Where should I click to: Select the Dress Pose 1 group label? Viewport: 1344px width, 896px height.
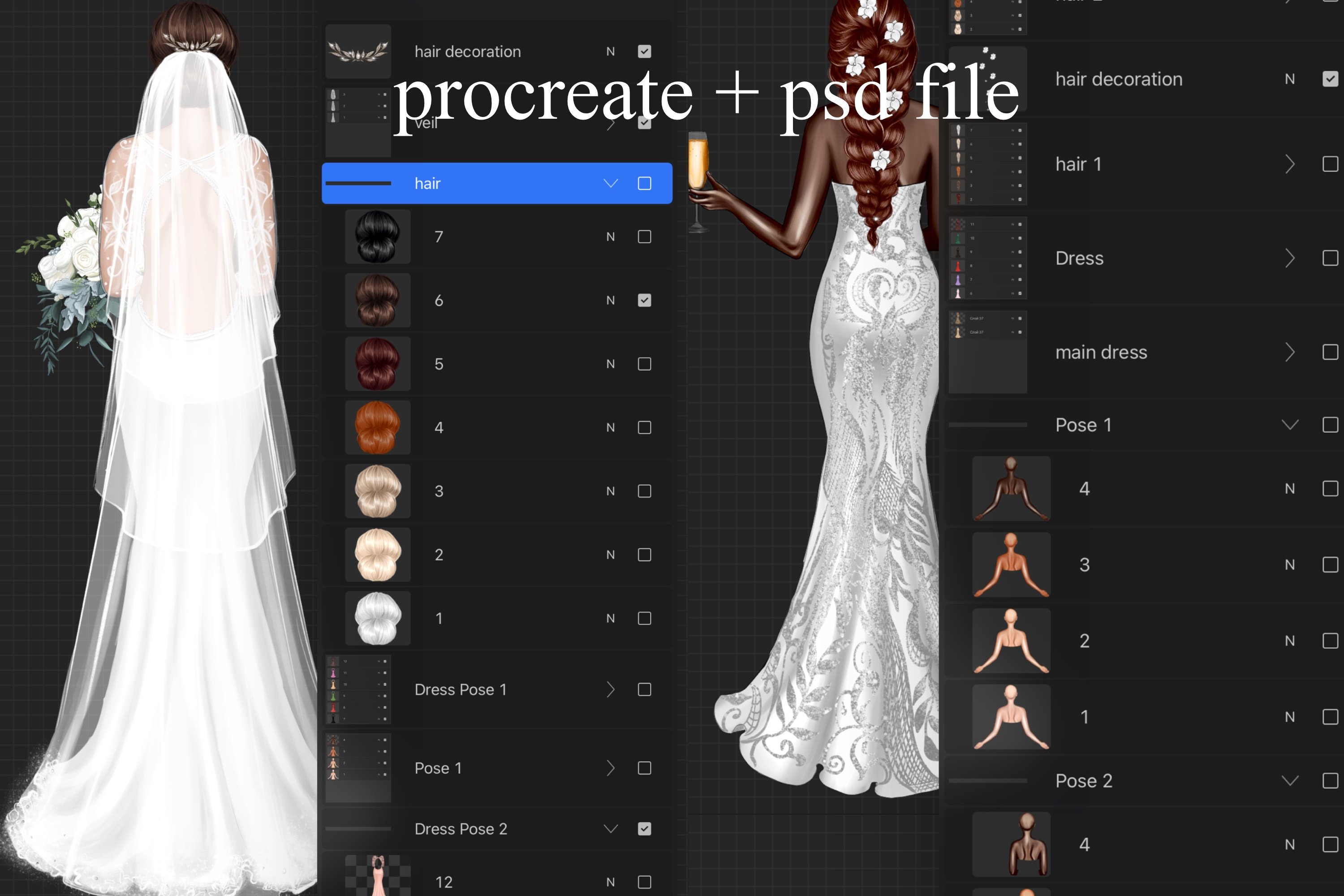[461, 690]
